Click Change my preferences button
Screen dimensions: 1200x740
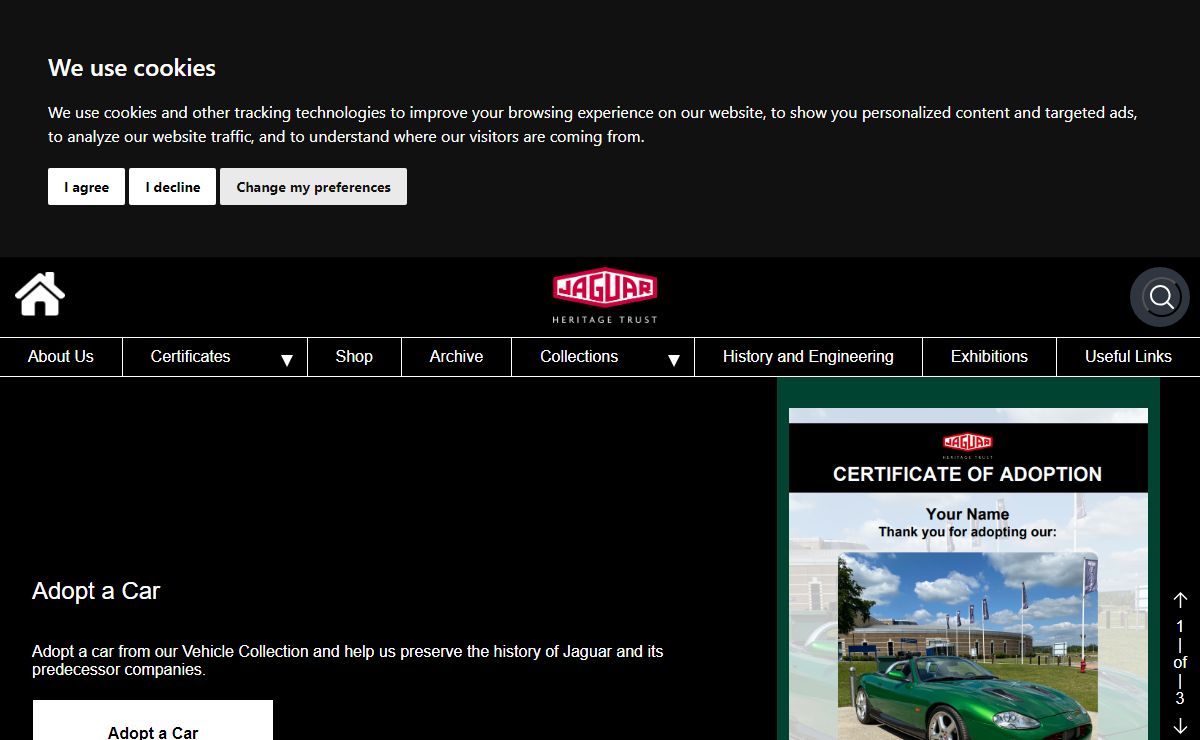pos(313,187)
